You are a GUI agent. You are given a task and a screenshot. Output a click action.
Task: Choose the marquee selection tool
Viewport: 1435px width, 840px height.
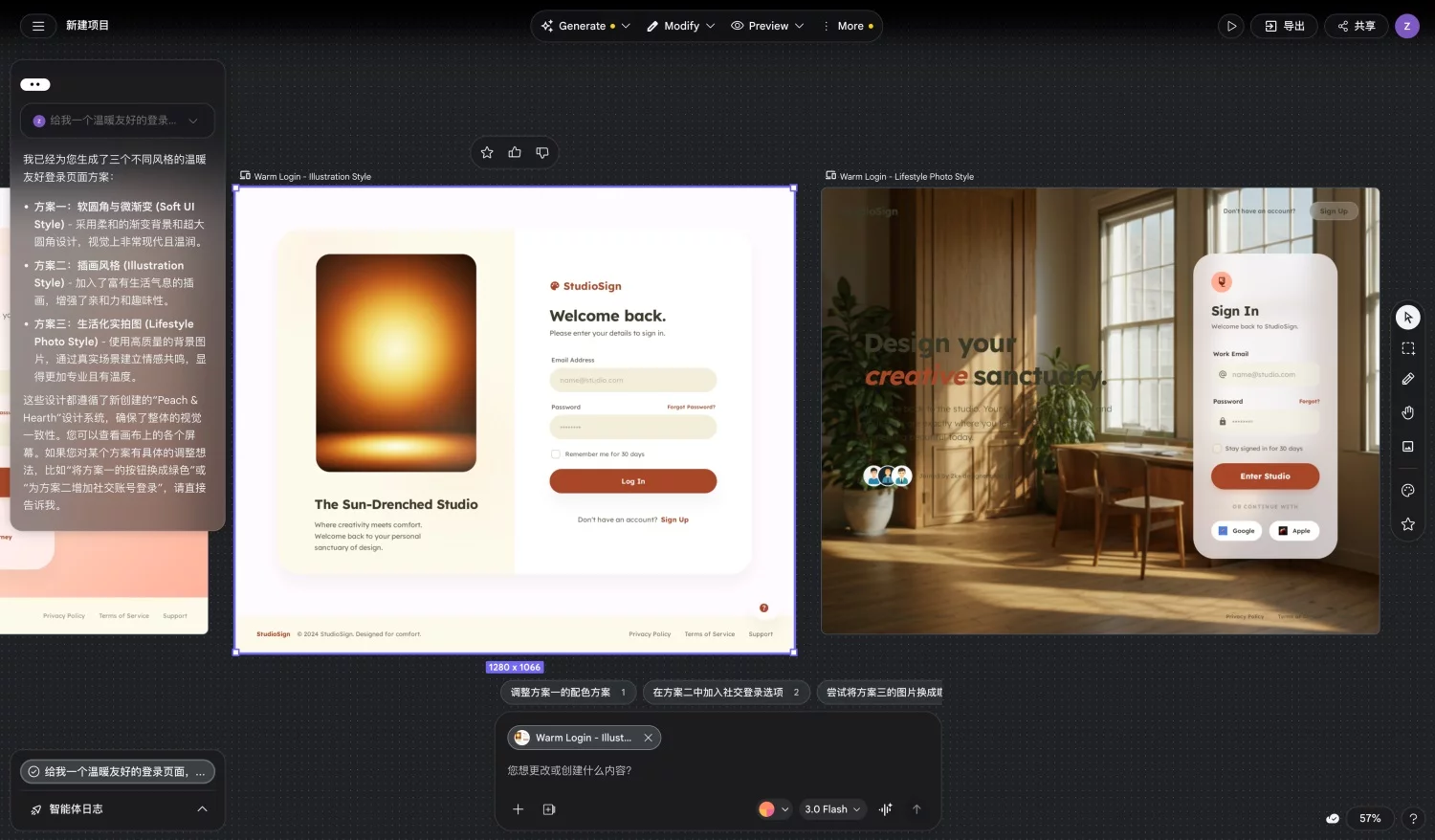point(1407,348)
